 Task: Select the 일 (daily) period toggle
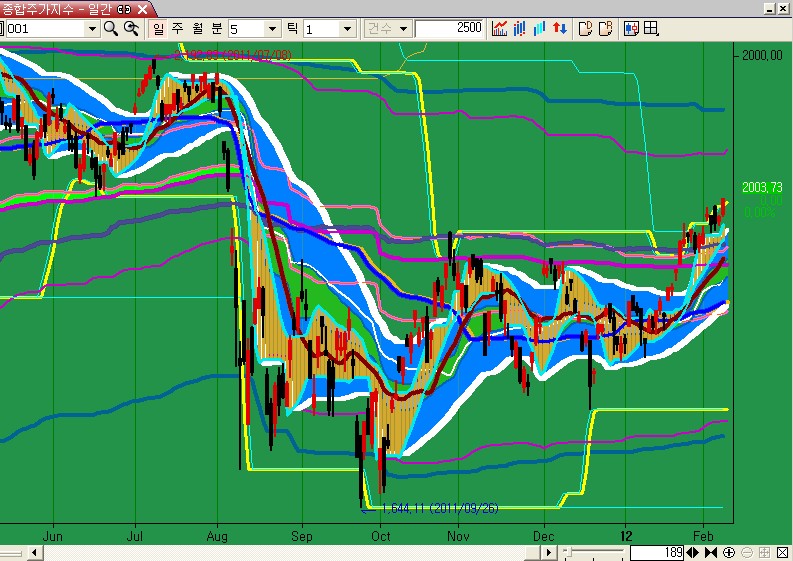point(159,28)
